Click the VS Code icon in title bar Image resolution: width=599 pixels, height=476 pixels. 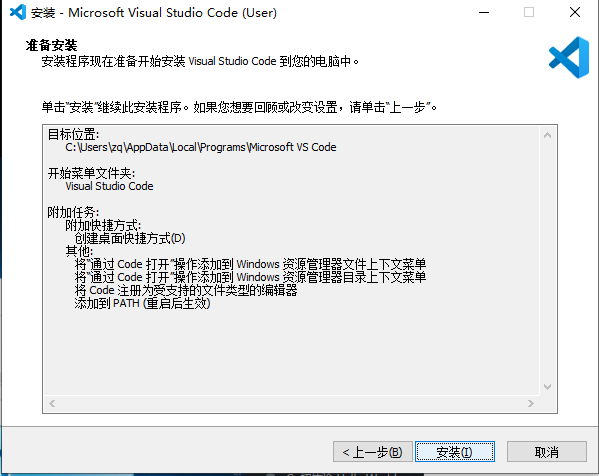pyautogui.click(x=18, y=12)
